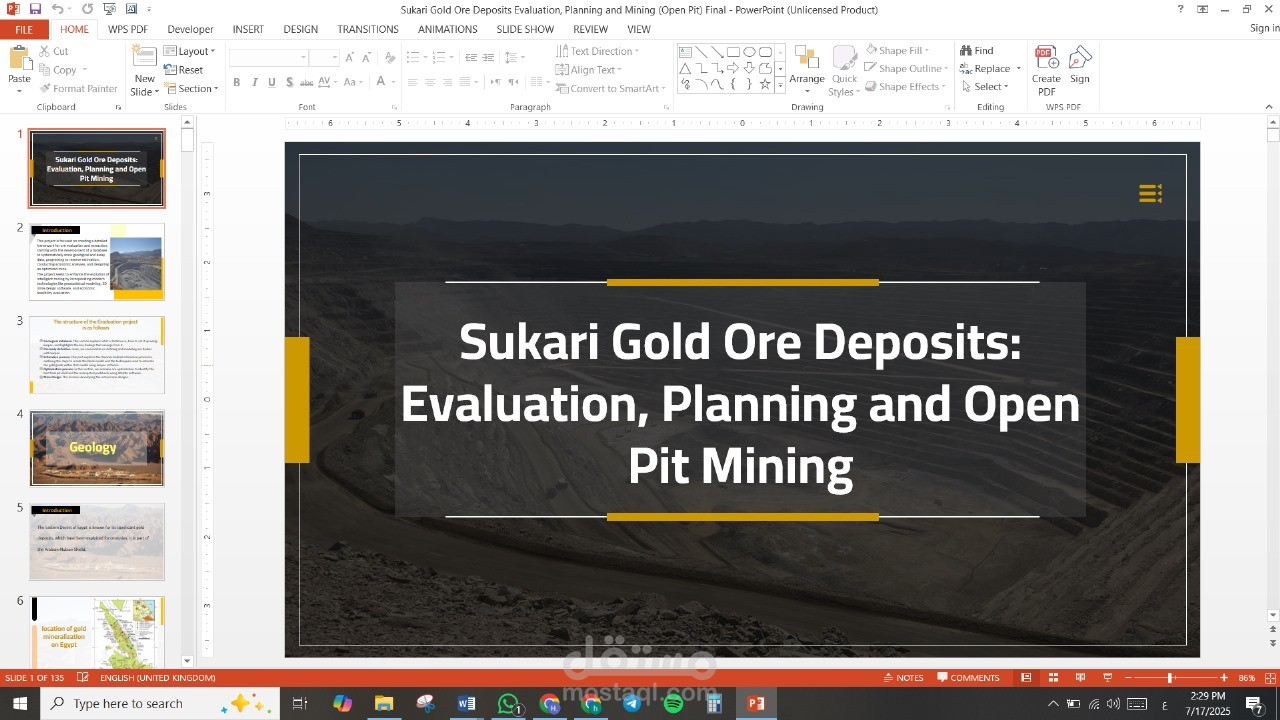Select the rectangle shape in shapes gallery
Screen dimensions: 1280x720
(x=733, y=52)
